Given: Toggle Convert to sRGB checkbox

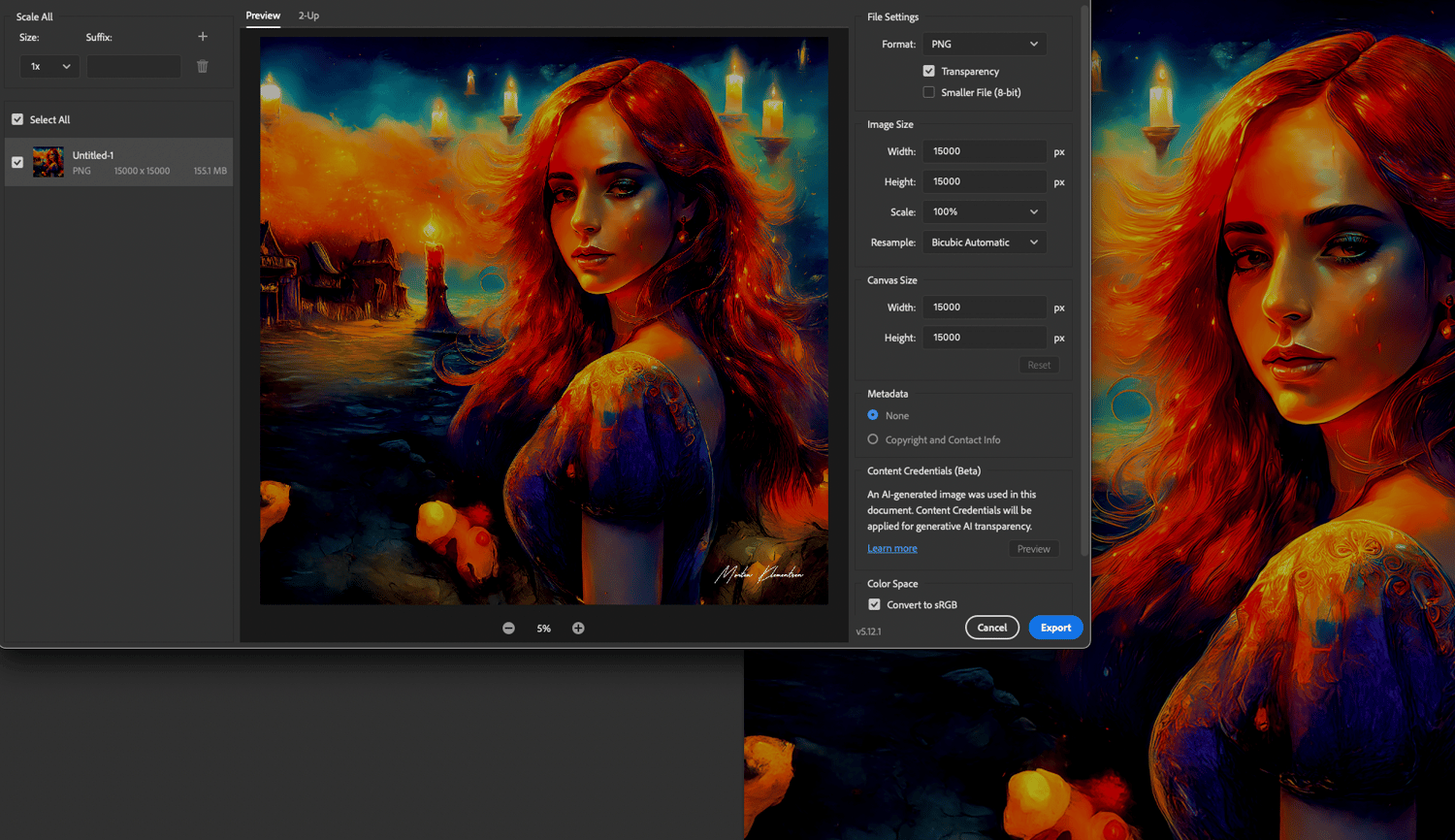Looking at the screenshot, I should coord(874,604).
